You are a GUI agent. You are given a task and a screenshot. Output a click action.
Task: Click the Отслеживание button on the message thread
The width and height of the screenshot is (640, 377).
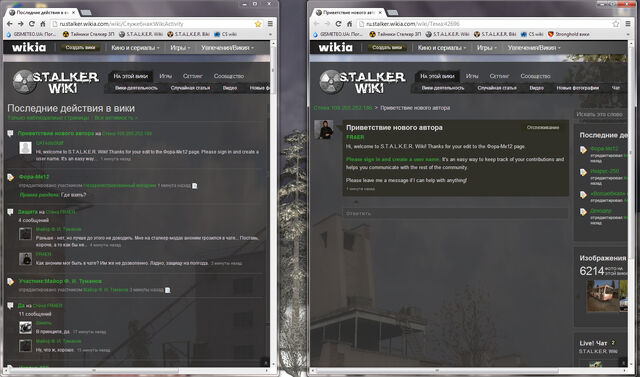542,127
